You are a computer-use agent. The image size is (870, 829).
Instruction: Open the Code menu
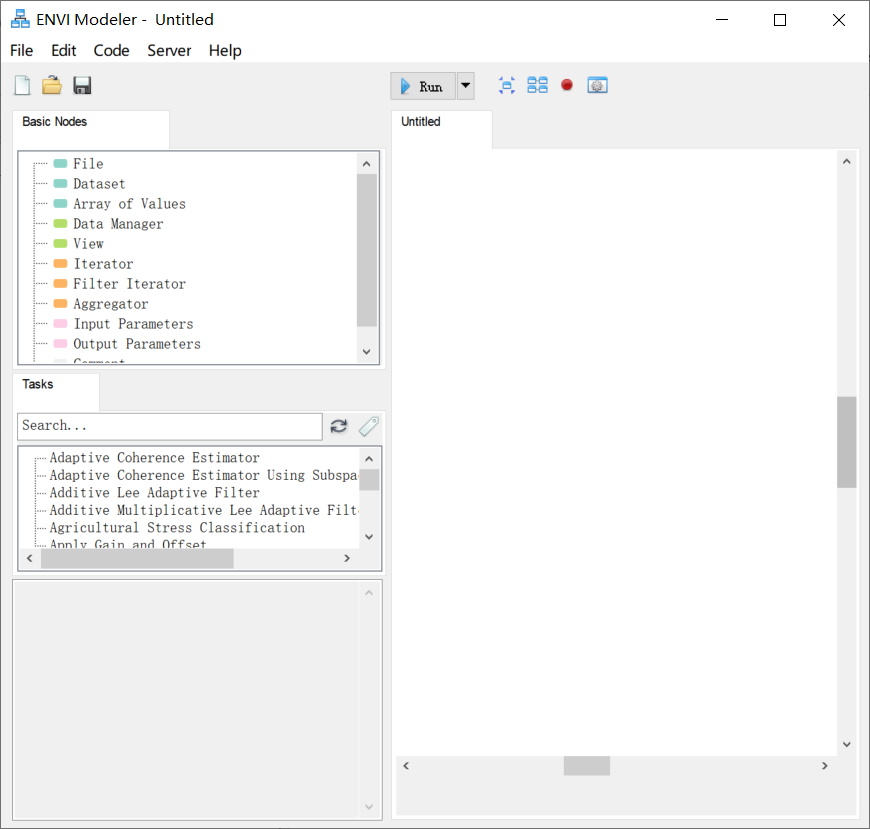[111, 50]
